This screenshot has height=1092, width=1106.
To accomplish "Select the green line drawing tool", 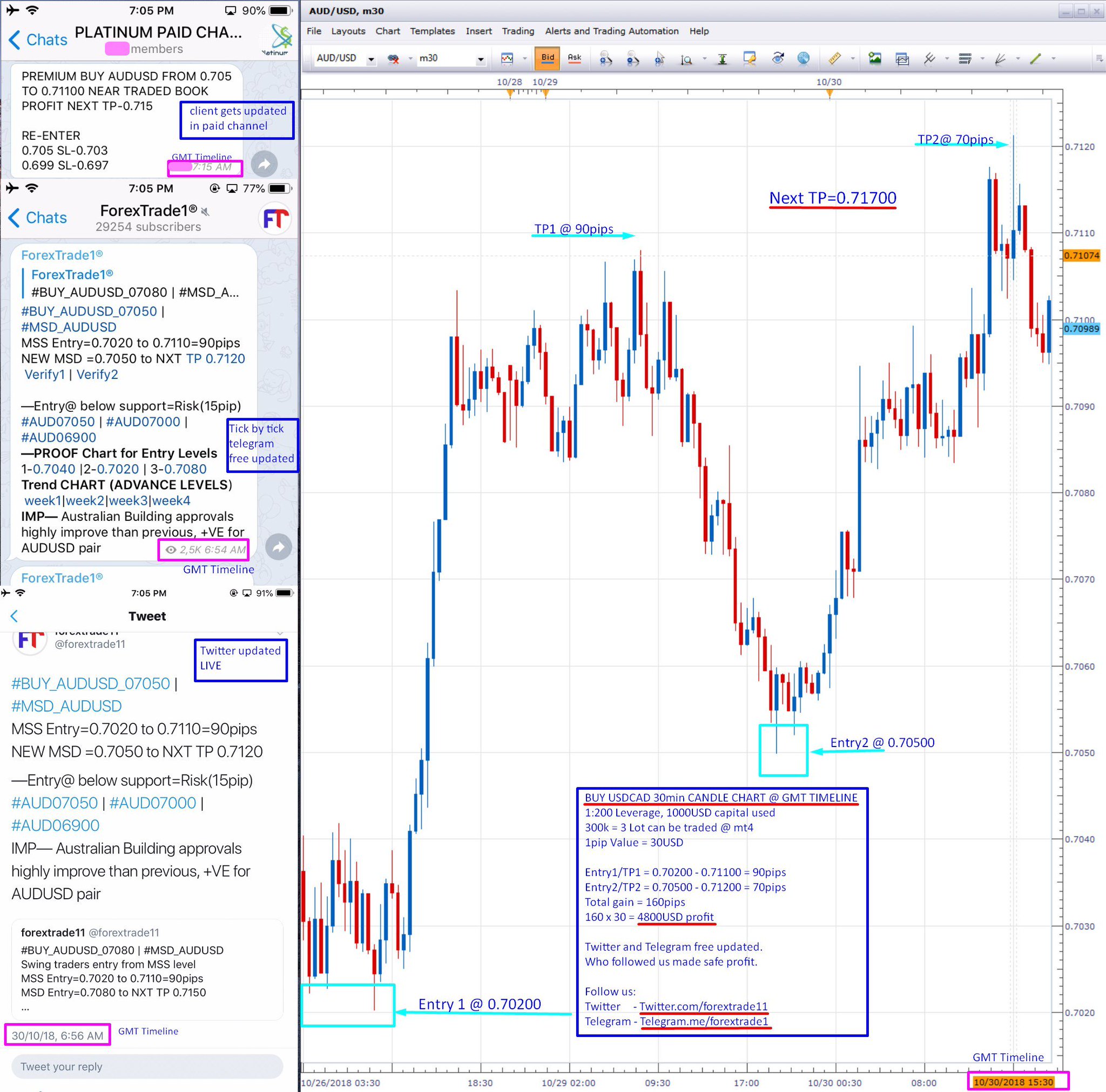I will (1036, 58).
